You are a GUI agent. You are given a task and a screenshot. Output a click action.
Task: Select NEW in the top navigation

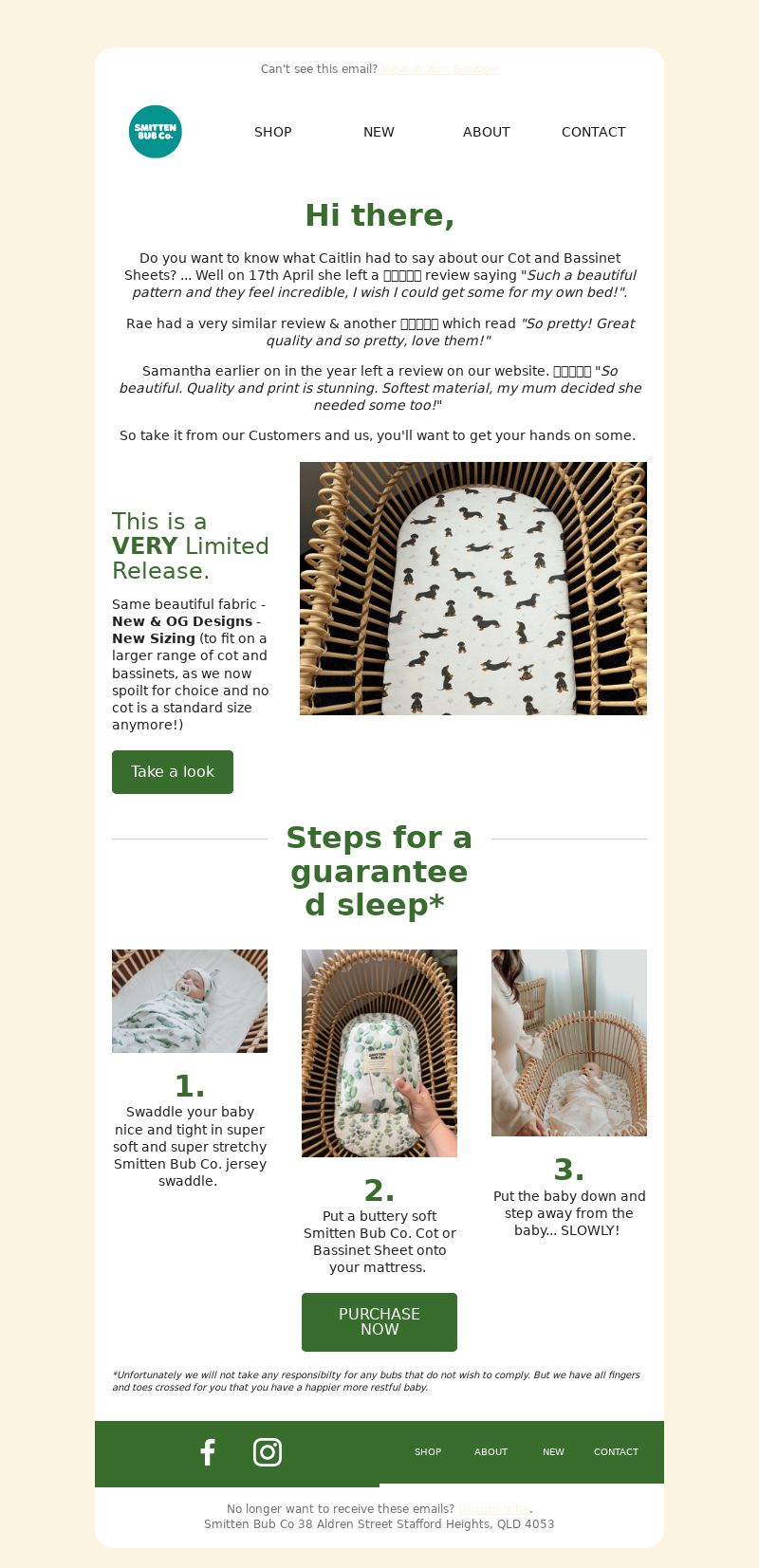[379, 132]
